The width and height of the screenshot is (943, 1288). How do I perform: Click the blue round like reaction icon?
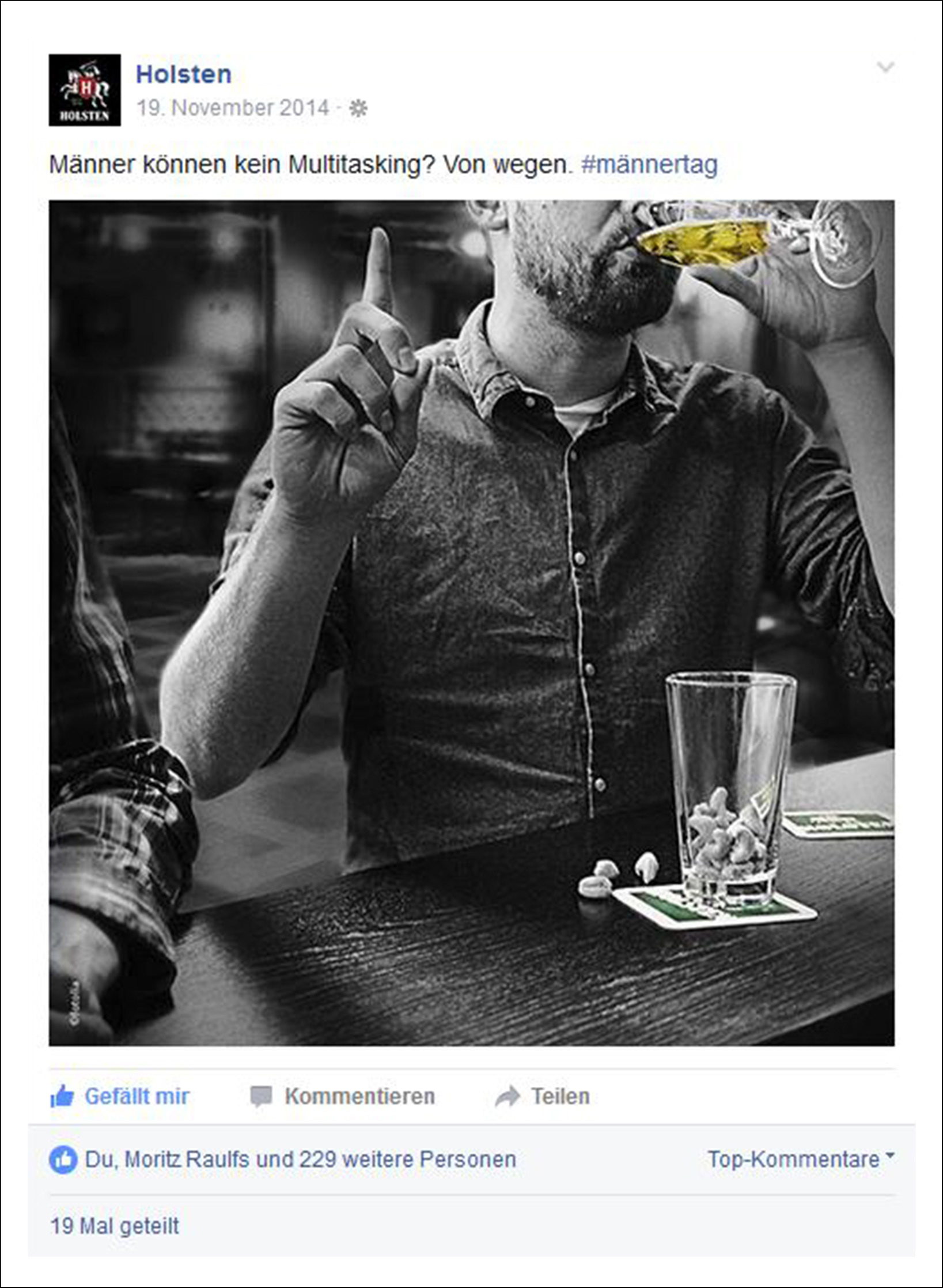point(63,1159)
